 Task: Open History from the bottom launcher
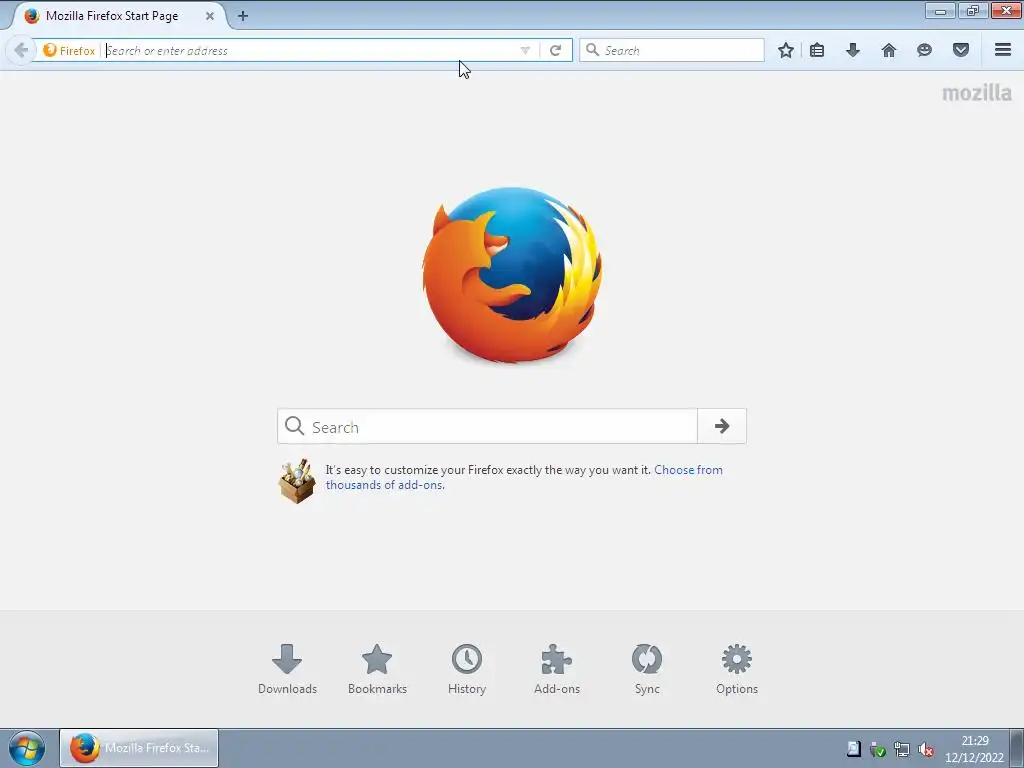pos(467,669)
